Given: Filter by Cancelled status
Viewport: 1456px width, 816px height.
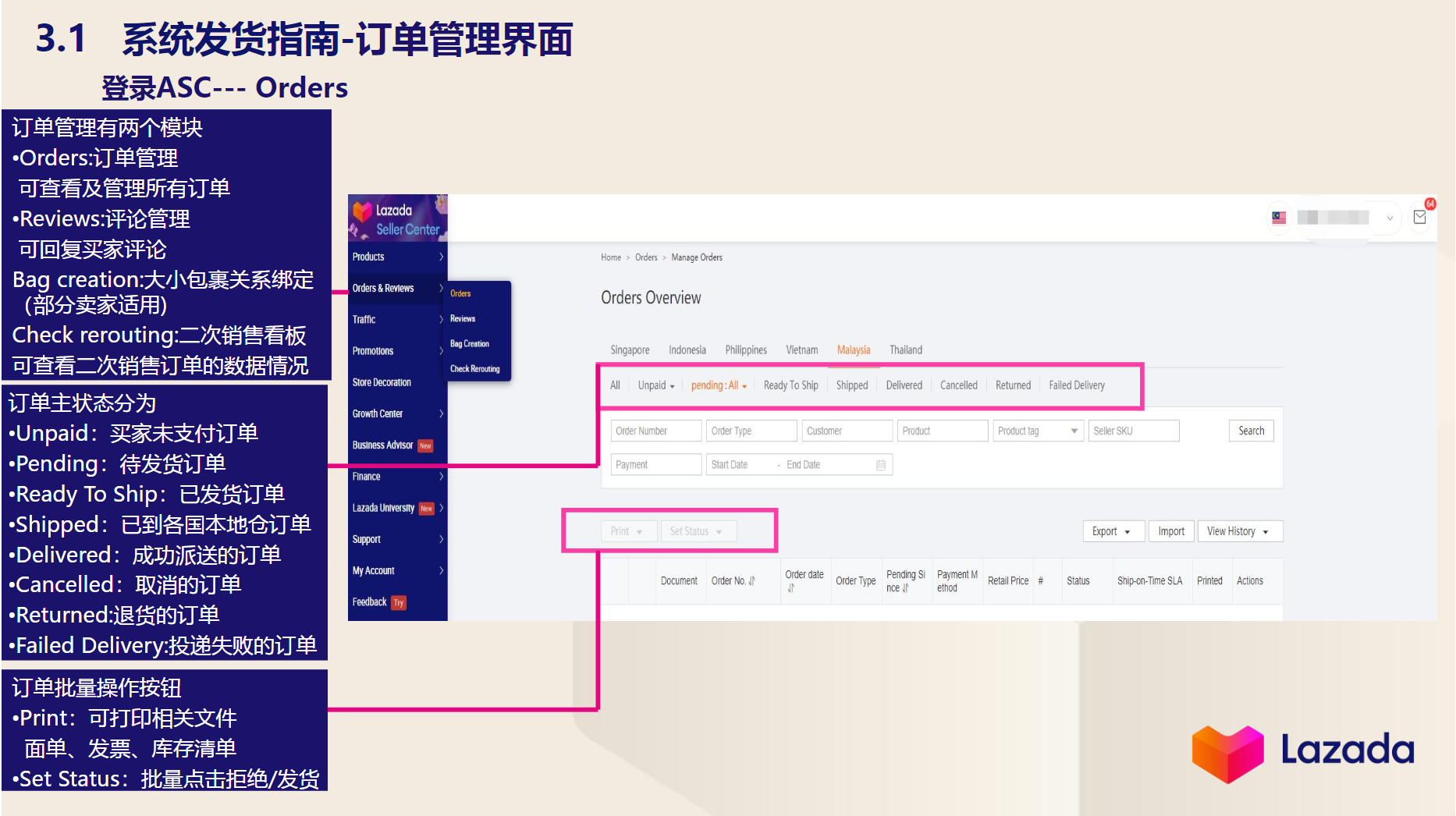Looking at the screenshot, I should coord(959,385).
